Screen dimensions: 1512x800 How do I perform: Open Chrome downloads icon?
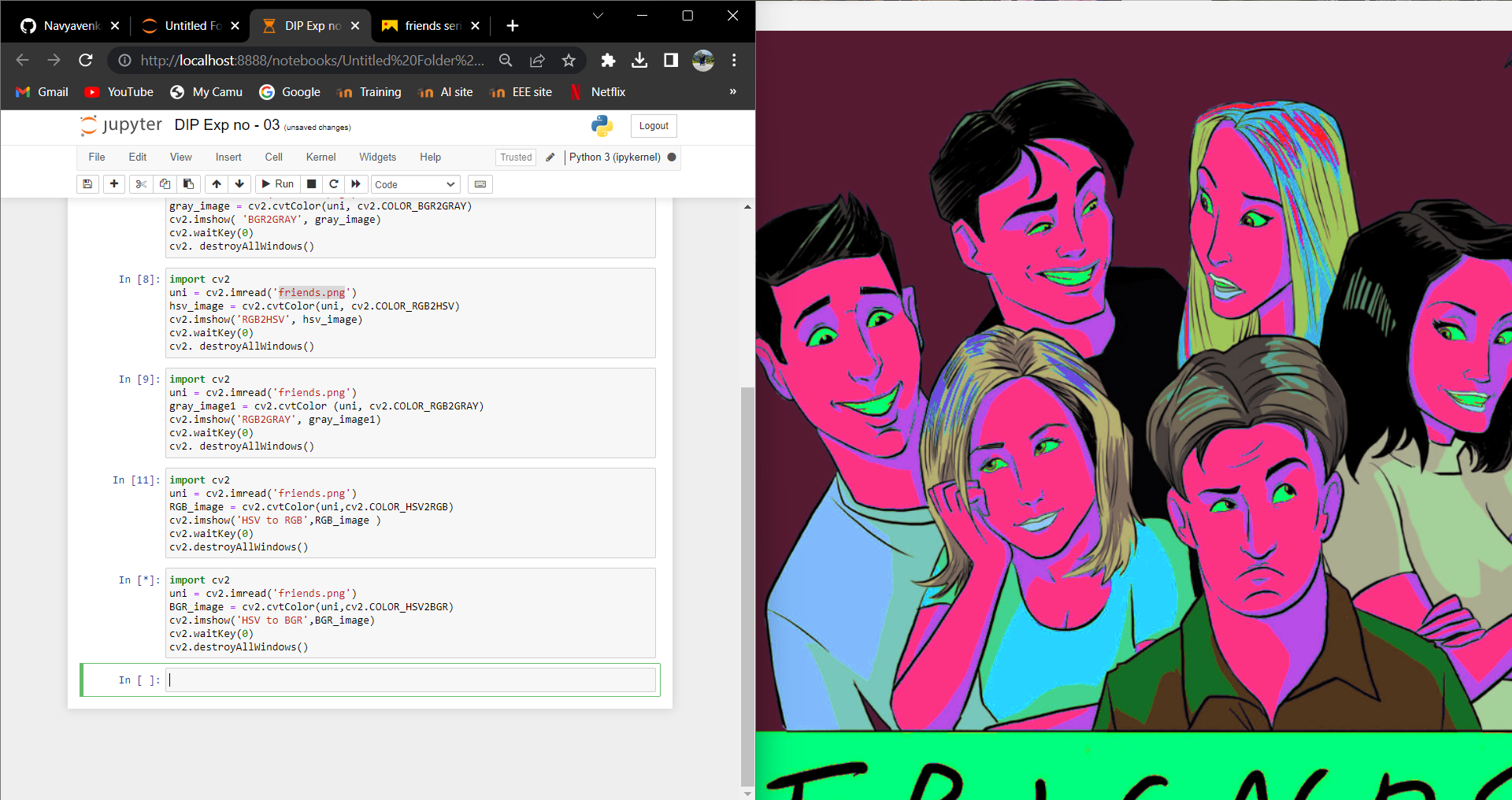click(639, 60)
